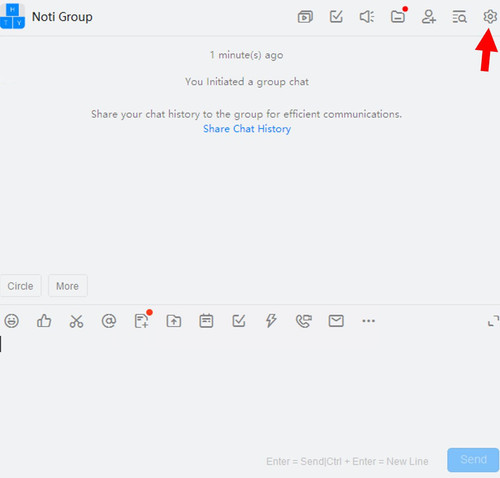500x478 pixels.
Task: Open group tasks checkmark icon in header
Action: pyautogui.click(x=336, y=16)
